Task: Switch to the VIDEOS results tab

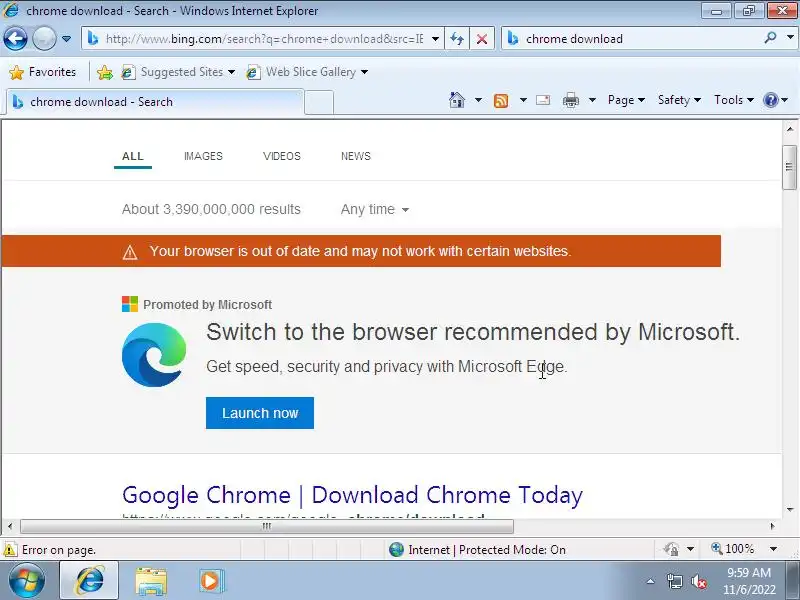Action: pos(282,156)
